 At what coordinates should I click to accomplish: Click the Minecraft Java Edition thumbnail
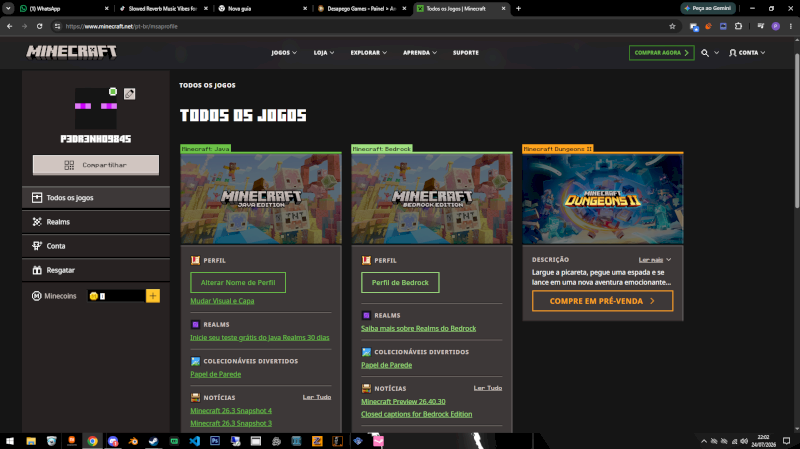pyautogui.click(x=261, y=198)
